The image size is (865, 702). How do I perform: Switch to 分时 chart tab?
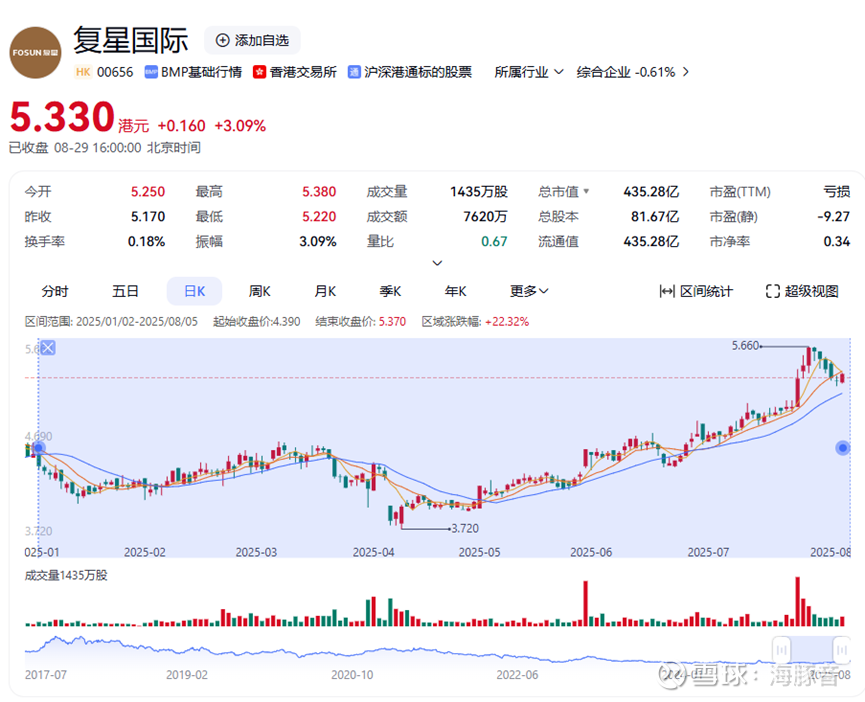55,291
